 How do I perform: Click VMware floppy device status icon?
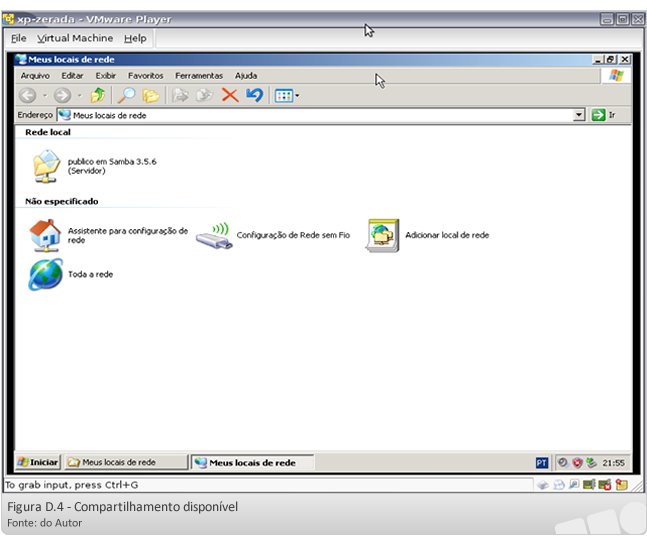[x=574, y=485]
